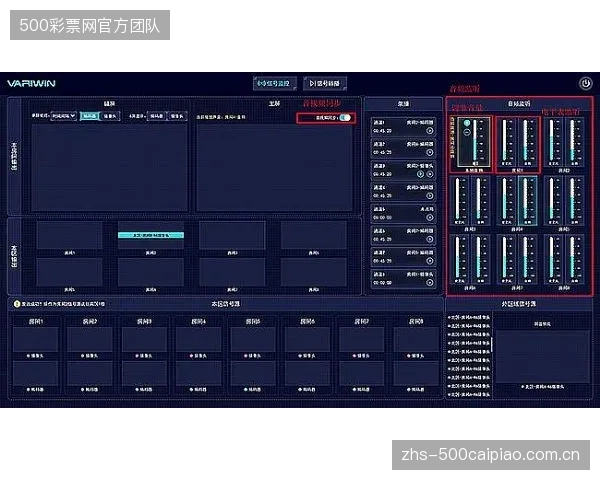Viewport: 600px width, 480px height.
Task: Select 房间6 编码器 radio in 本区信号源
Action: [x=300, y=390]
